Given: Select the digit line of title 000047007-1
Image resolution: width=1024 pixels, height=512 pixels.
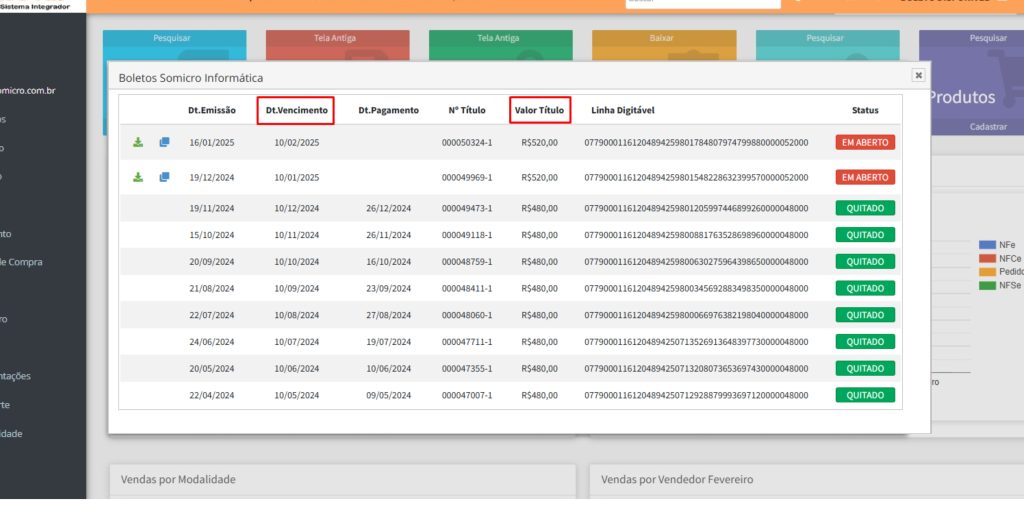Looking at the screenshot, I should [x=696, y=395].
